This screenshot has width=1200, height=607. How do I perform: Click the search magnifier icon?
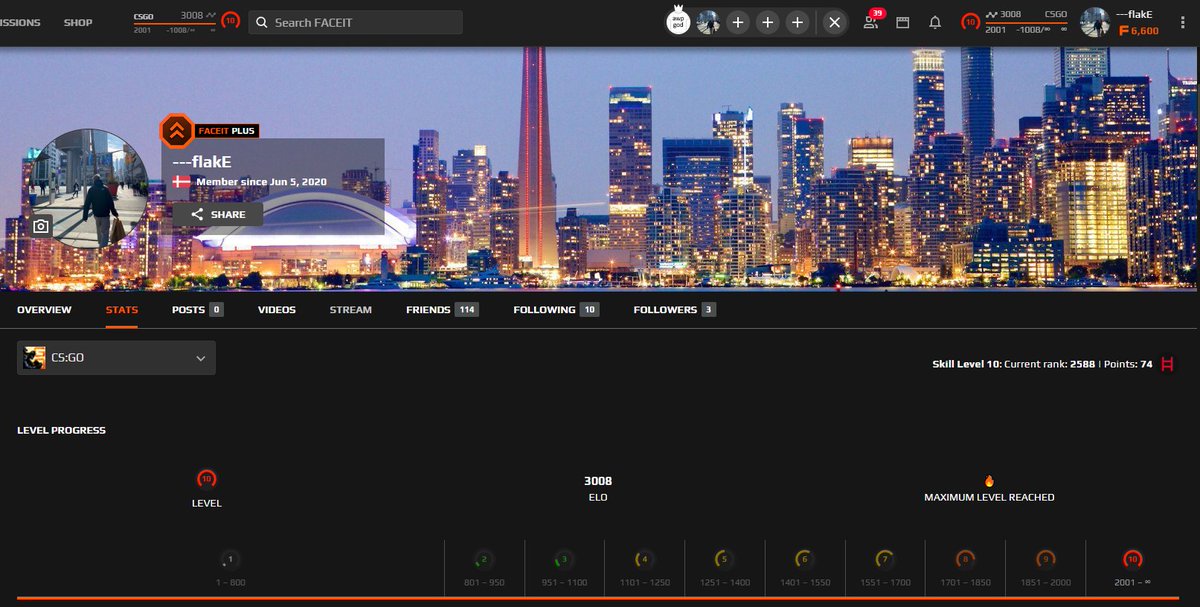[261, 22]
